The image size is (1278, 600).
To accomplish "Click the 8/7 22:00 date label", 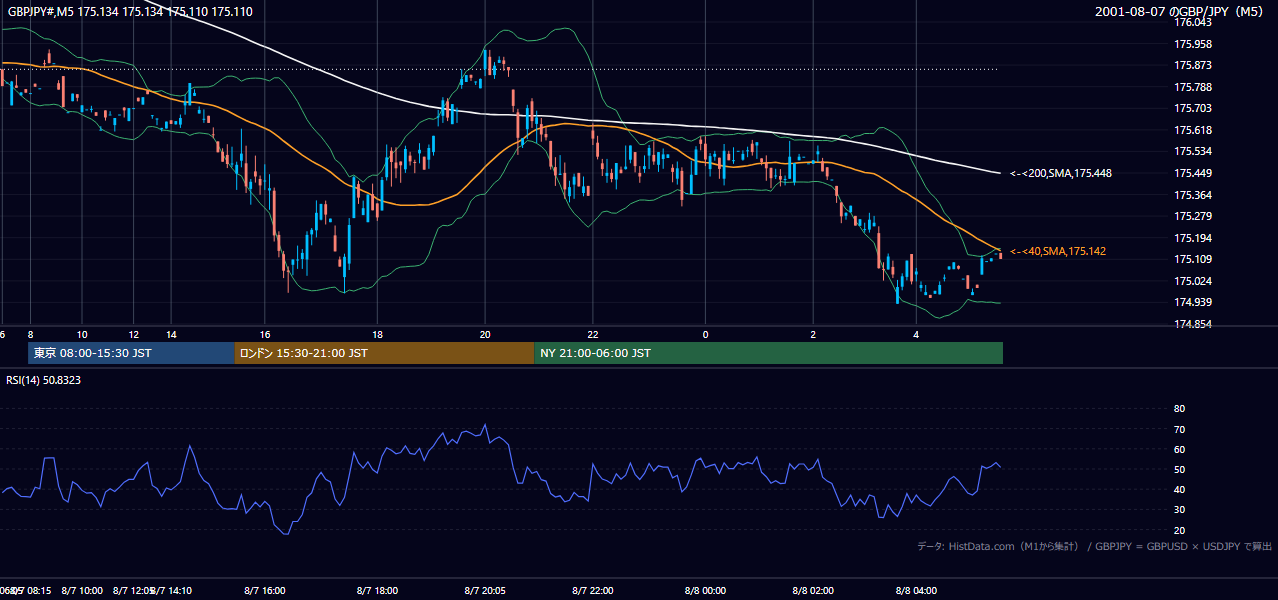I will (593, 591).
